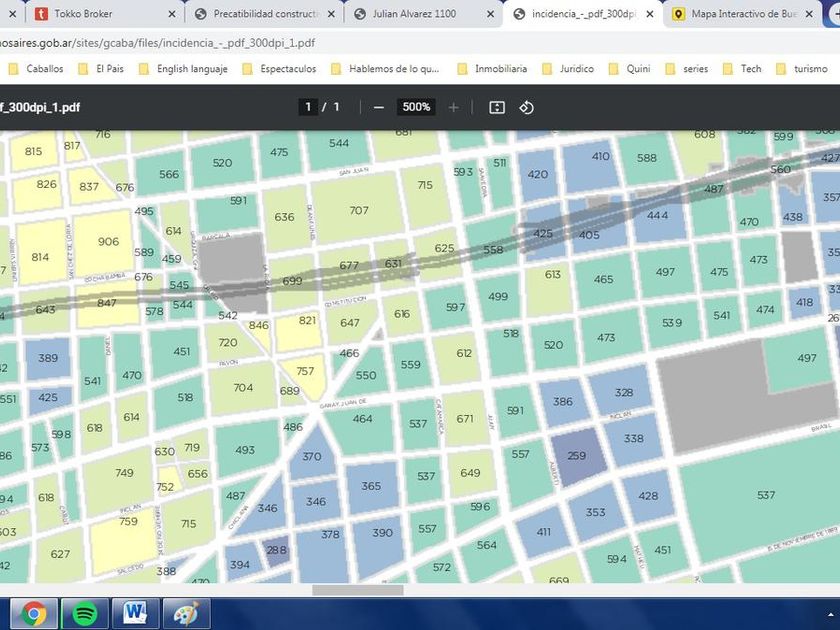The image size is (840, 630).
Task: Switch to the Tokko Broker tab
Action: 83,14
